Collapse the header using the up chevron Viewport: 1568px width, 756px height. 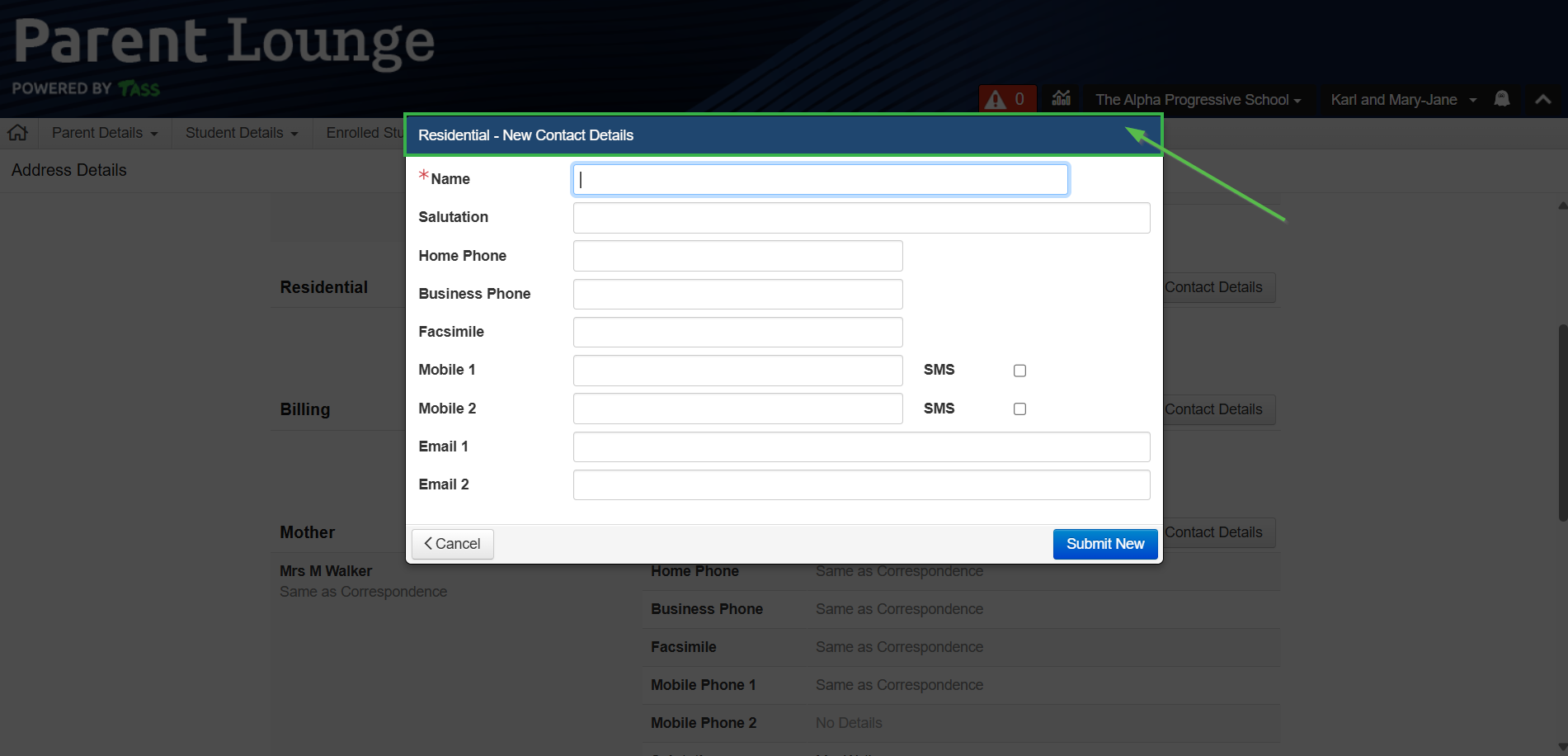[1542, 99]
